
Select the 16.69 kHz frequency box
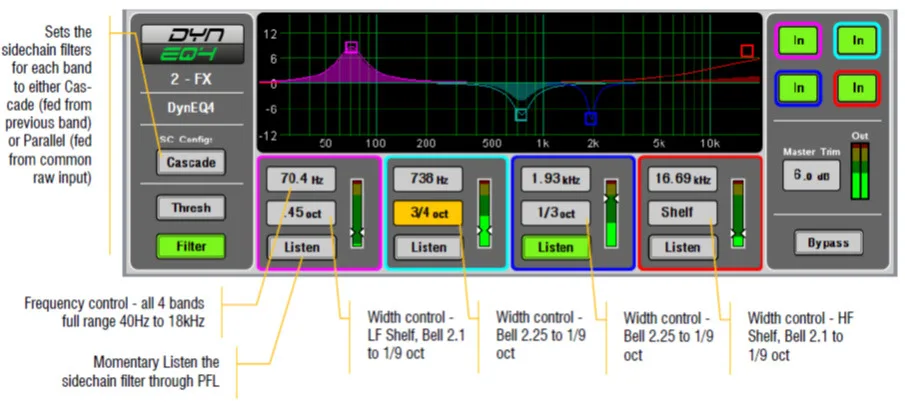[683, 179]
